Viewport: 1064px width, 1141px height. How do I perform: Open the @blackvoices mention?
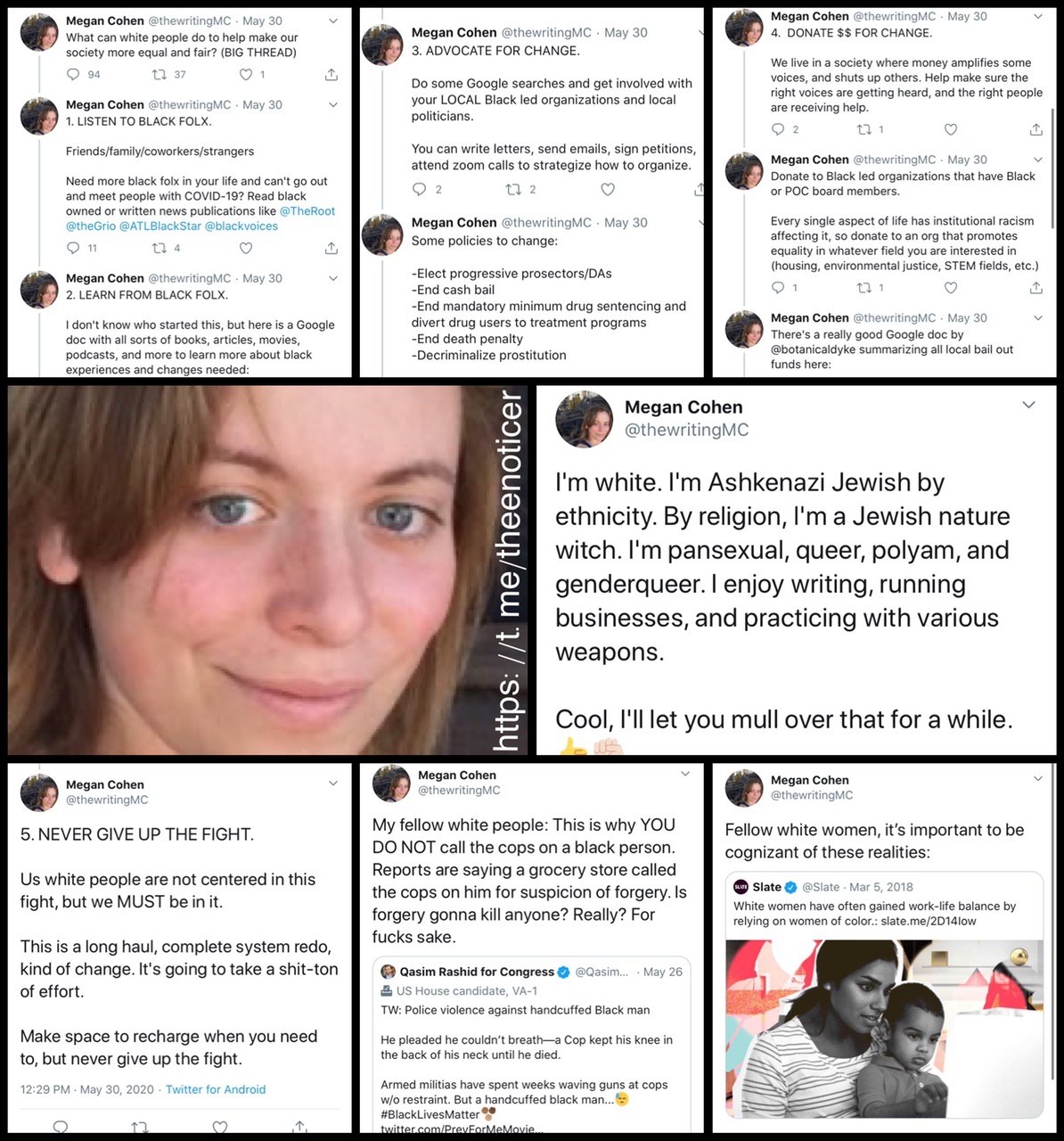coord(241,226)
